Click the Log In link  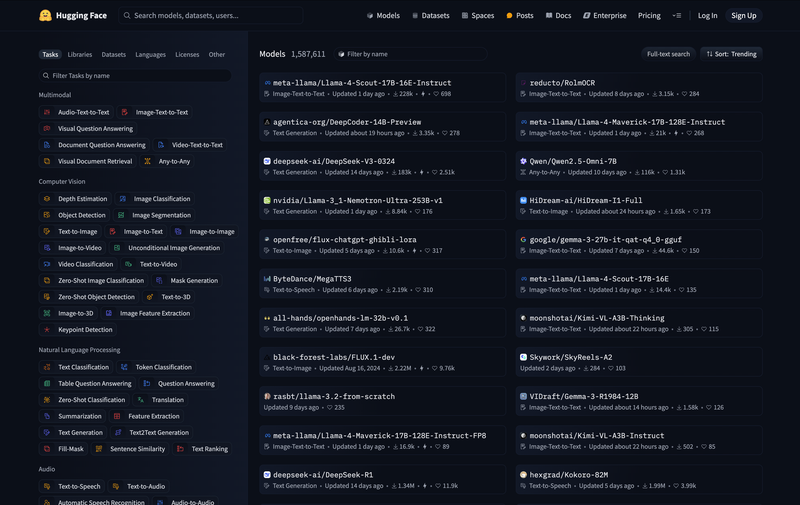point(707,15)
